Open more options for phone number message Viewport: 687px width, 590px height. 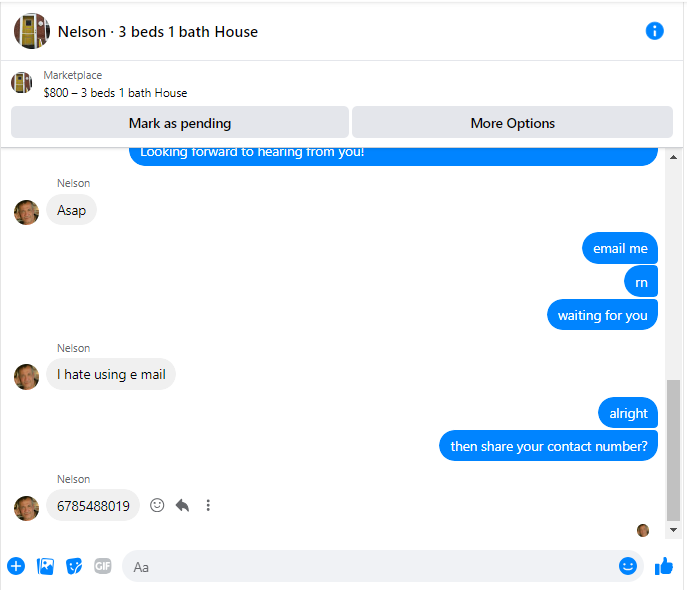pyautogui.click(x=208, y=505)
